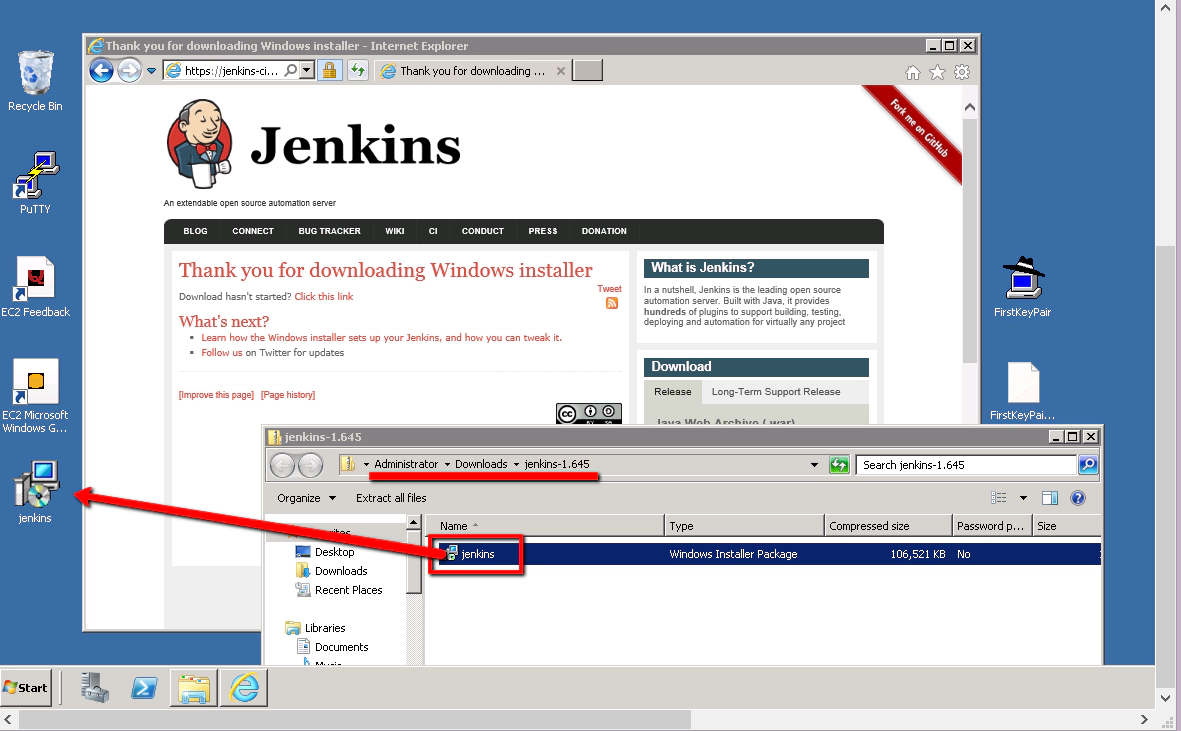Open Internet Explorer settings via the gear icon
This screenshot has height=731, width=1181.
coord(961,71)
